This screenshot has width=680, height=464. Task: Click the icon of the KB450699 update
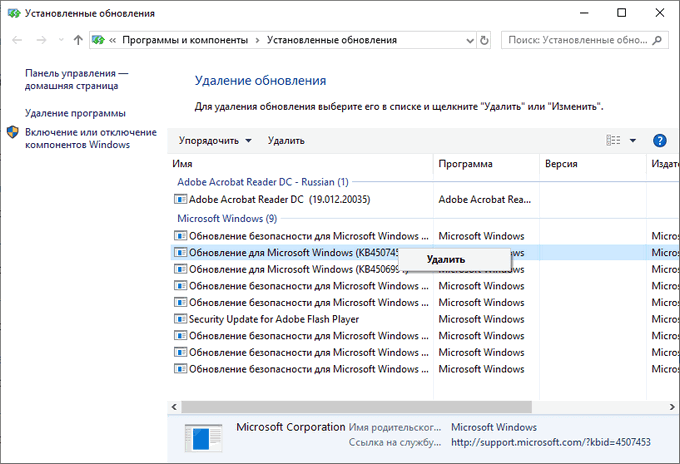180,269
